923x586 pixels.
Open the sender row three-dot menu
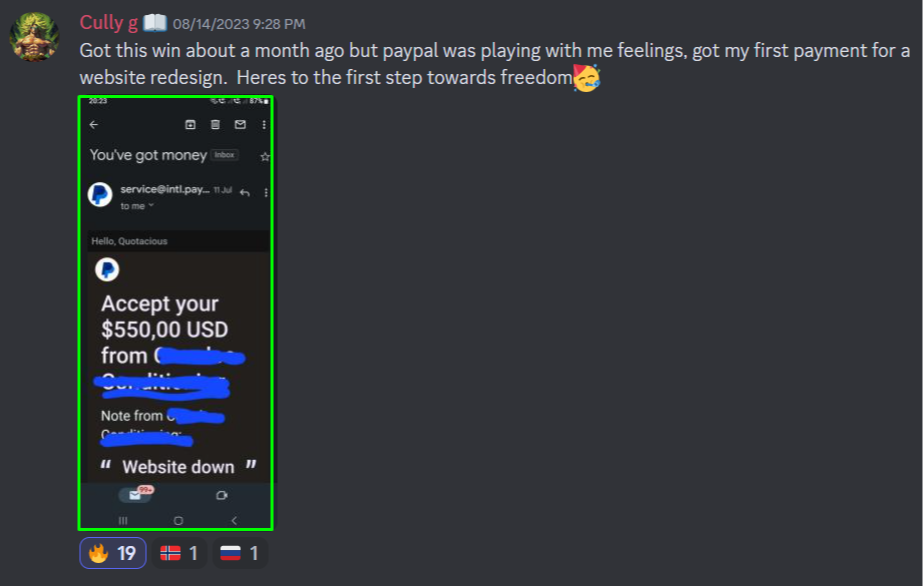point(266,193)
